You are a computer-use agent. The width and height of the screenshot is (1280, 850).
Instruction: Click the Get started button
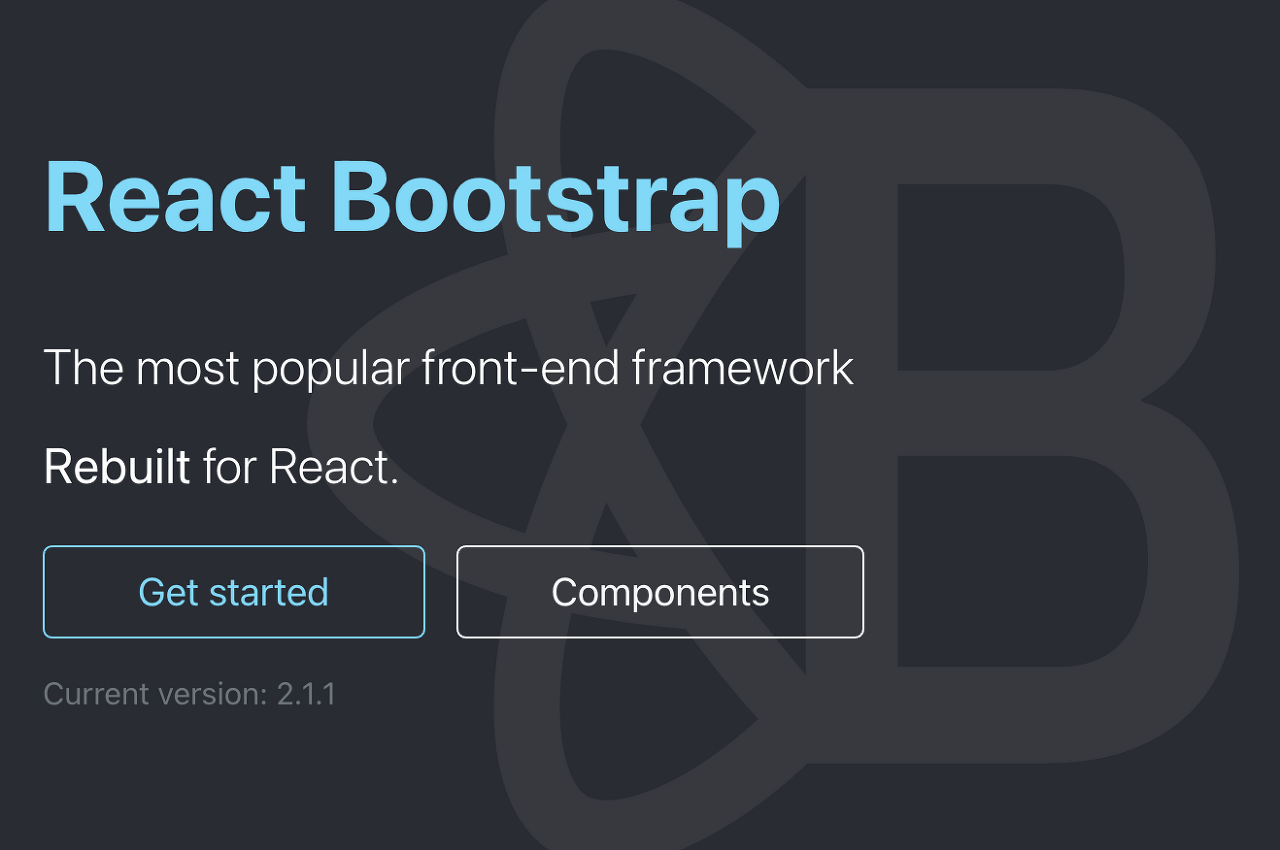(x=234, y=592)
